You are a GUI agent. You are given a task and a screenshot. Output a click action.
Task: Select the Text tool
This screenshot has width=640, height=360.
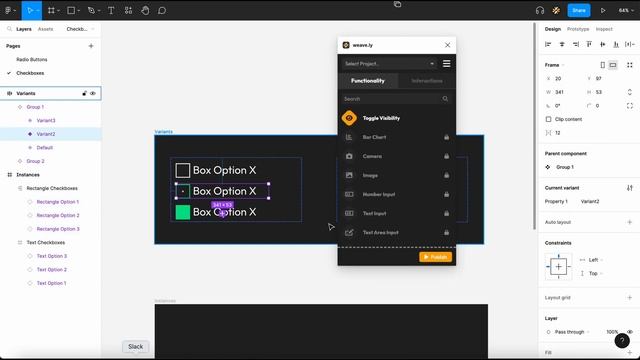pyautogui.click(x=111, y=11)
